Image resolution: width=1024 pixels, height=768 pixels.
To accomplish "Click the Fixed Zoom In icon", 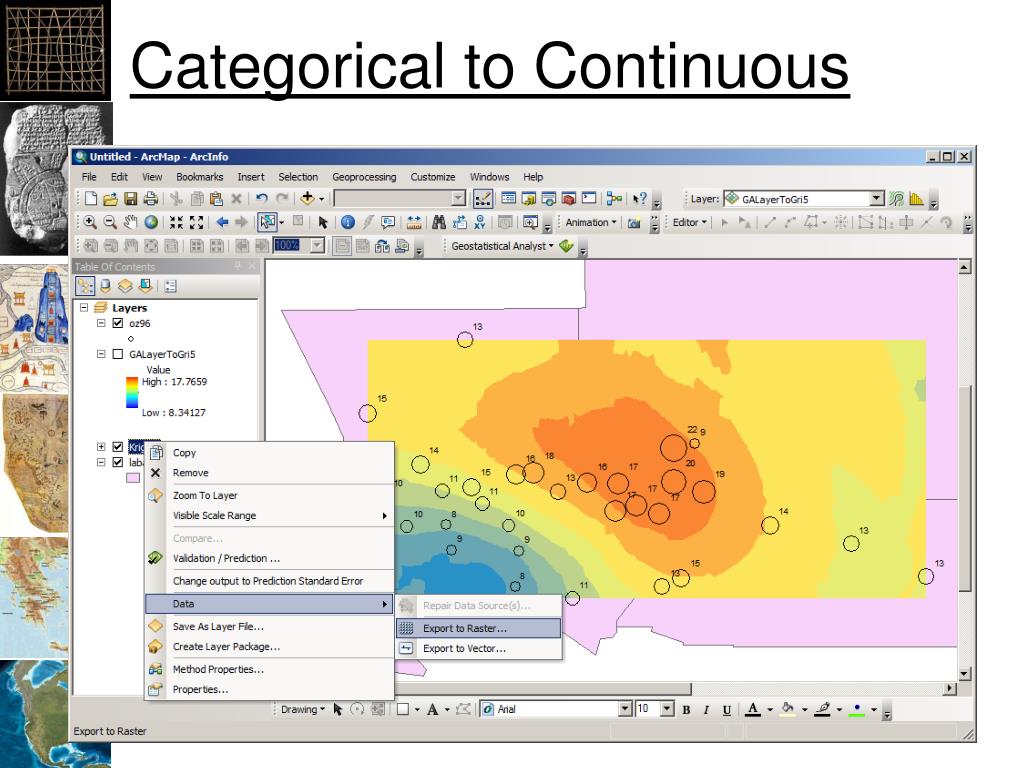I will click(176, 222).
